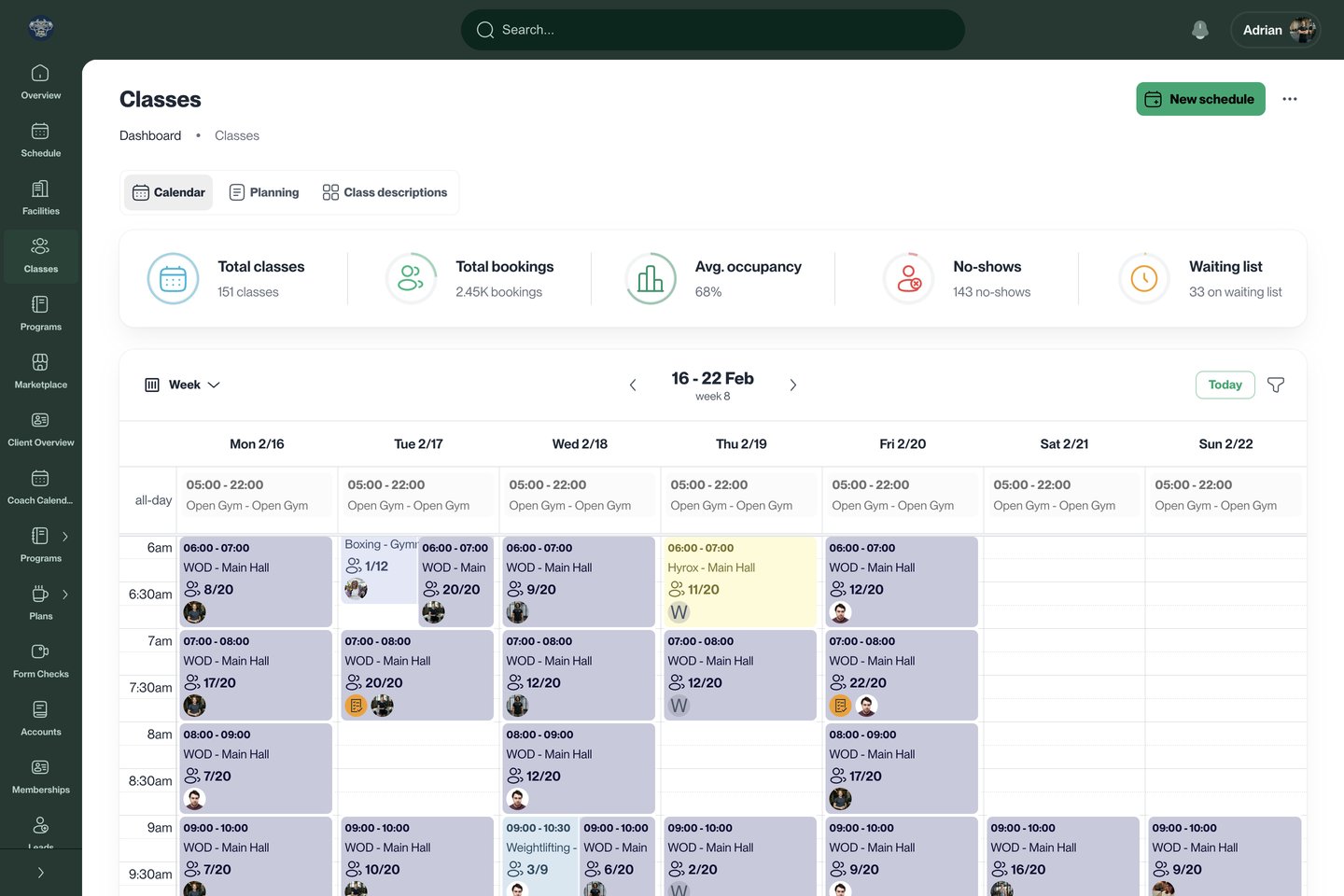
Task: Switch to the Calendar tab
Action: 169,192
